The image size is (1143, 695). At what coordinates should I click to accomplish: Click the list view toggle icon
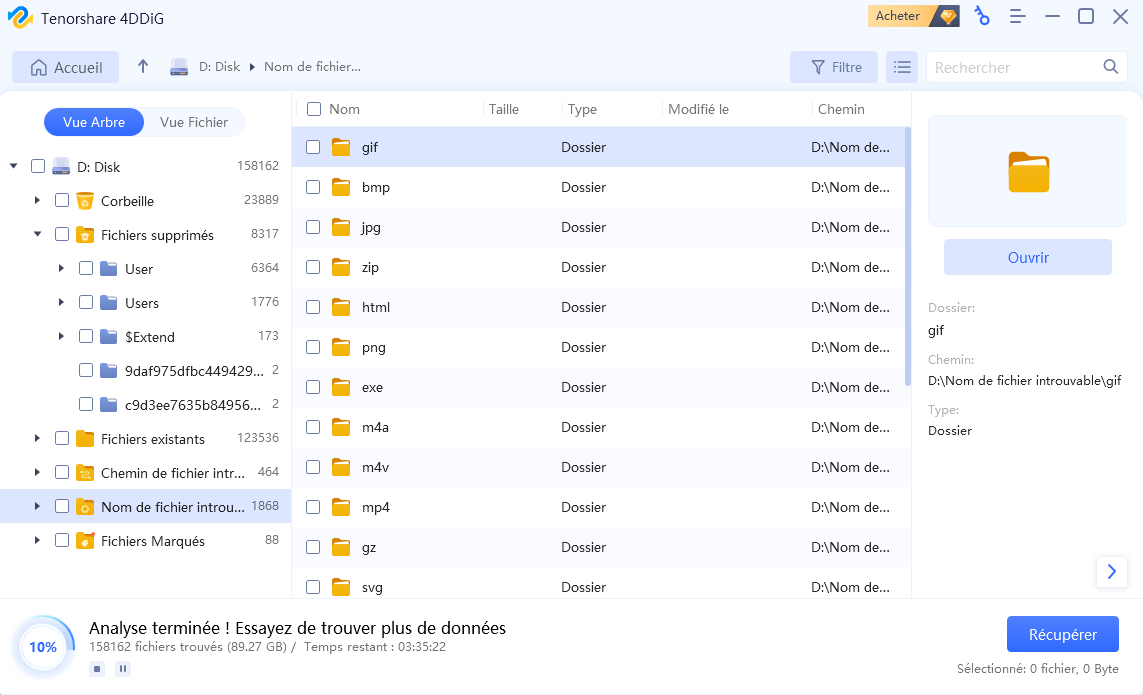[x=902, y=67]
